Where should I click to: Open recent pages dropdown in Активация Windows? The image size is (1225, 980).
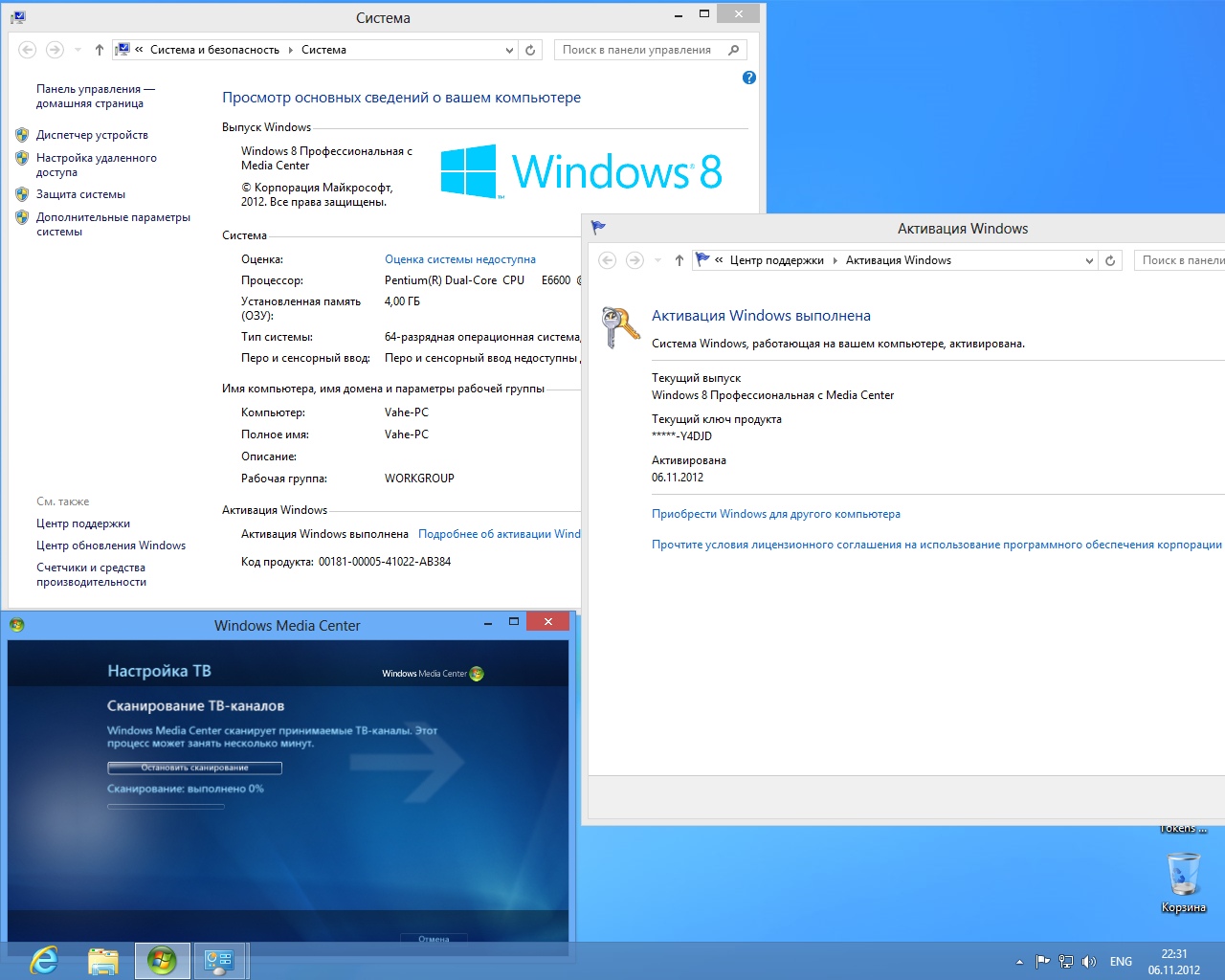(x=657, y=260)
